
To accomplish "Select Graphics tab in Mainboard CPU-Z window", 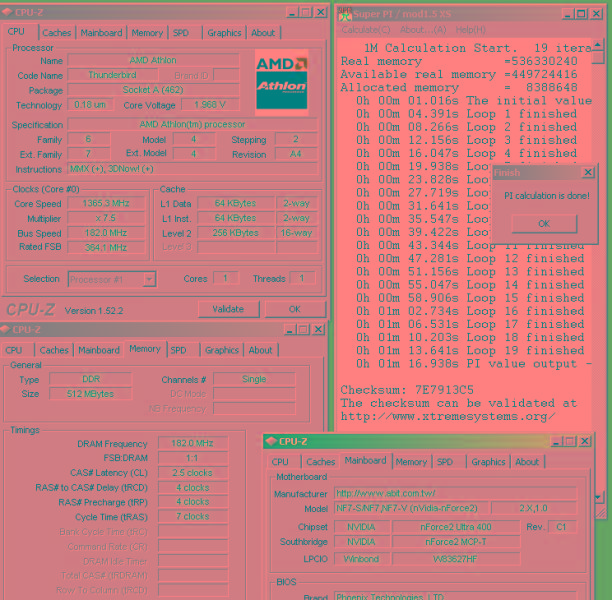I will pos(488,462).
